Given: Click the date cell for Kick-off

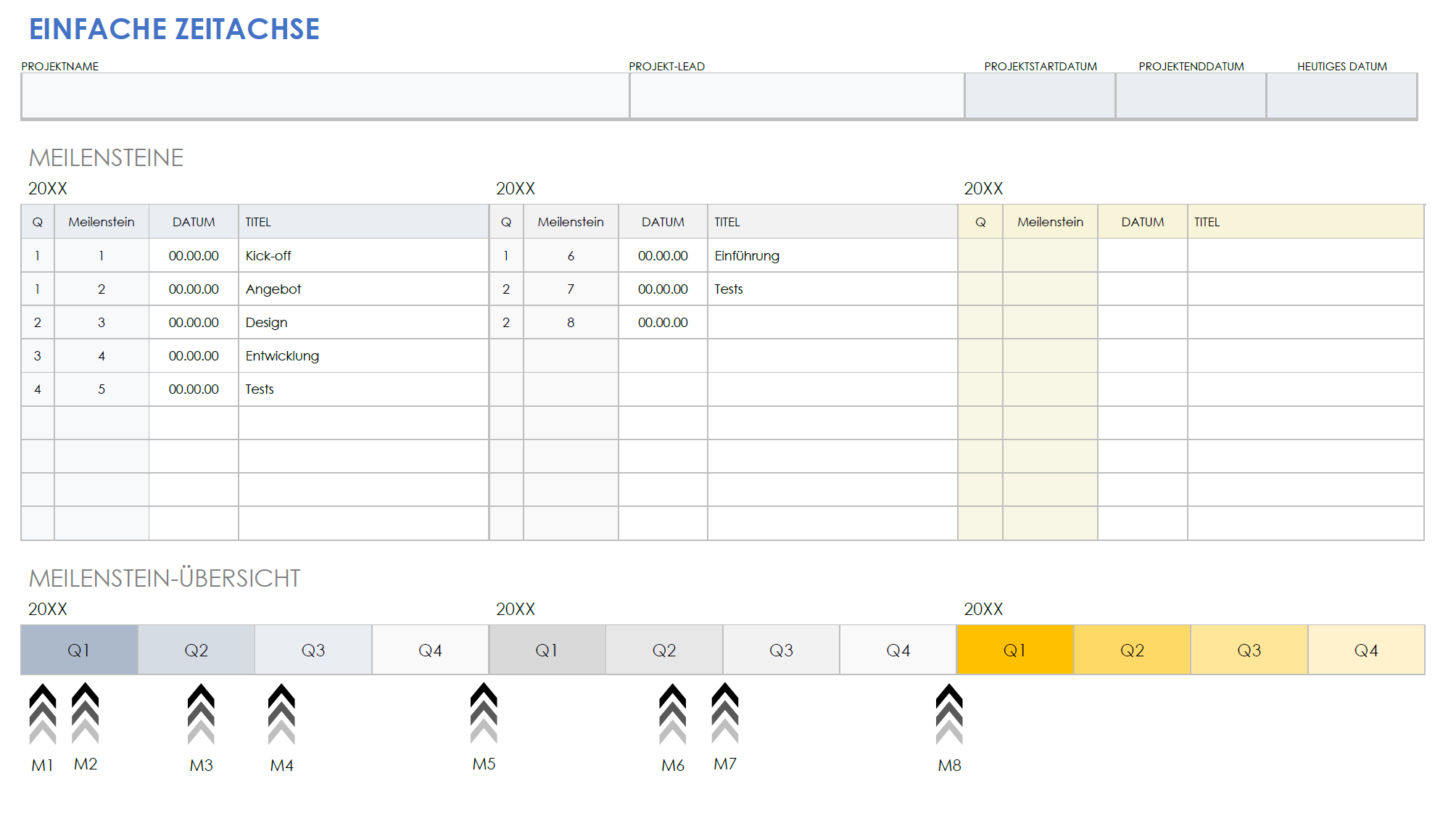Looking at the screenshot, I should tap(194, 255).
